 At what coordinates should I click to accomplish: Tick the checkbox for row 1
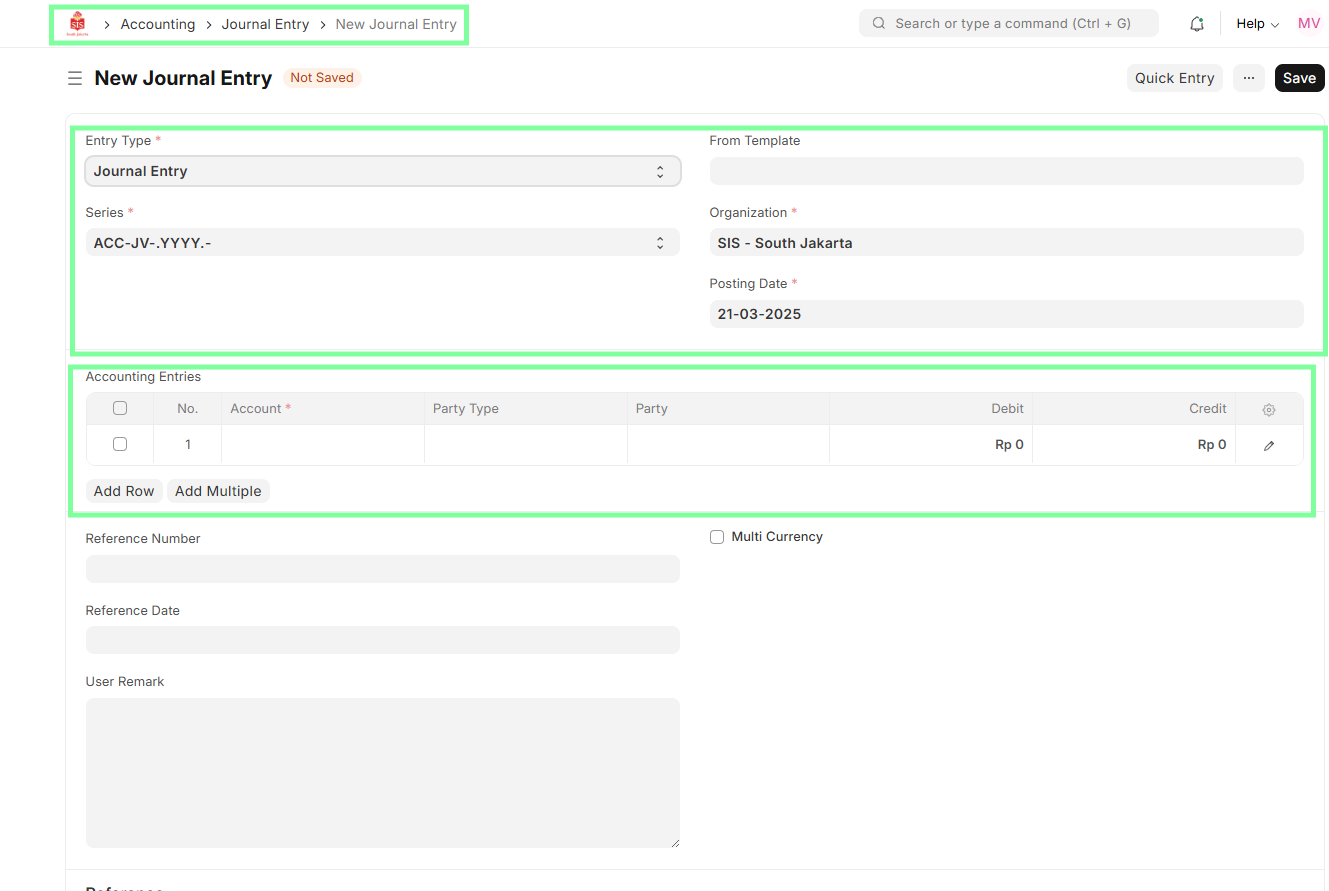click(x=120, y=444)
